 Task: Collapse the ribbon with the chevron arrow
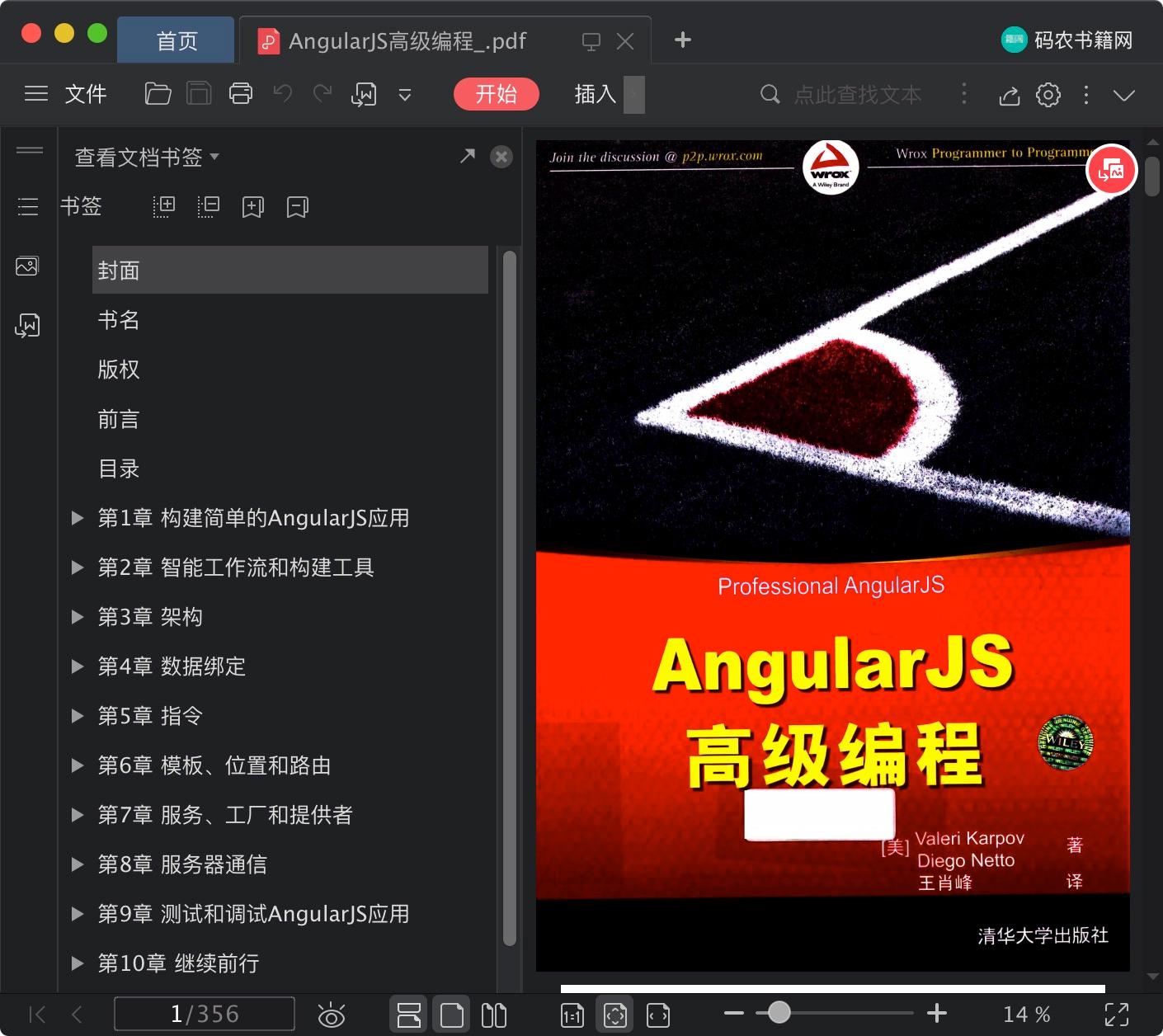(1124, 96)
